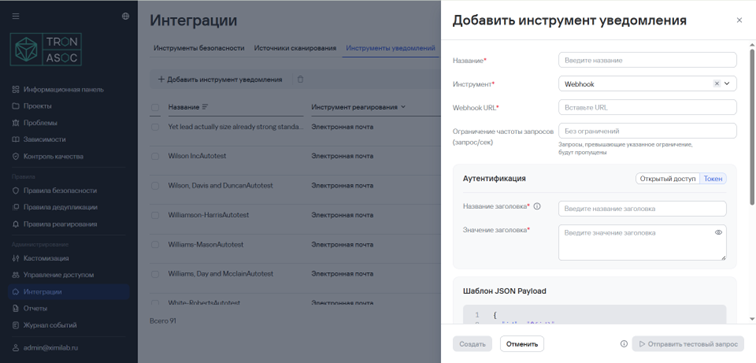Switch to Инструменты уведомлений tab
The height and width of the screenshot is (363, 756).
coord(391,48)
